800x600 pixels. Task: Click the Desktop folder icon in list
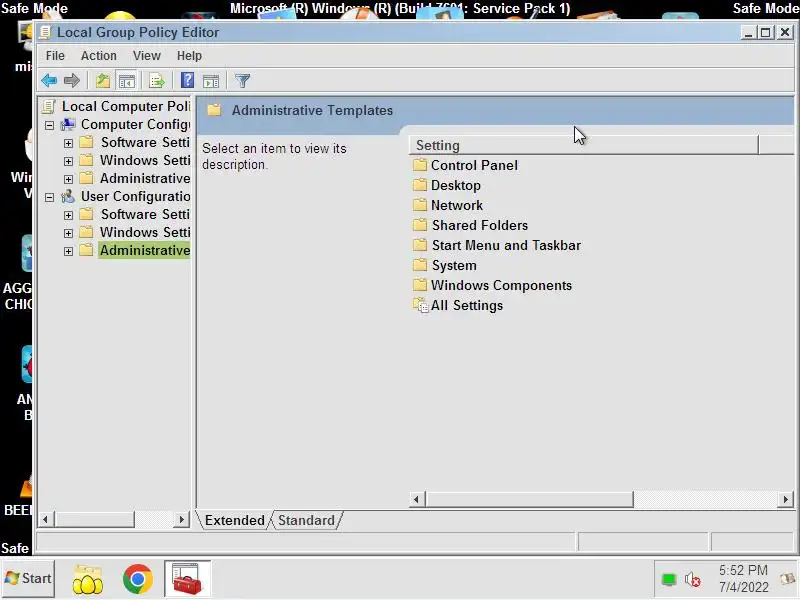tap(420, 185)
